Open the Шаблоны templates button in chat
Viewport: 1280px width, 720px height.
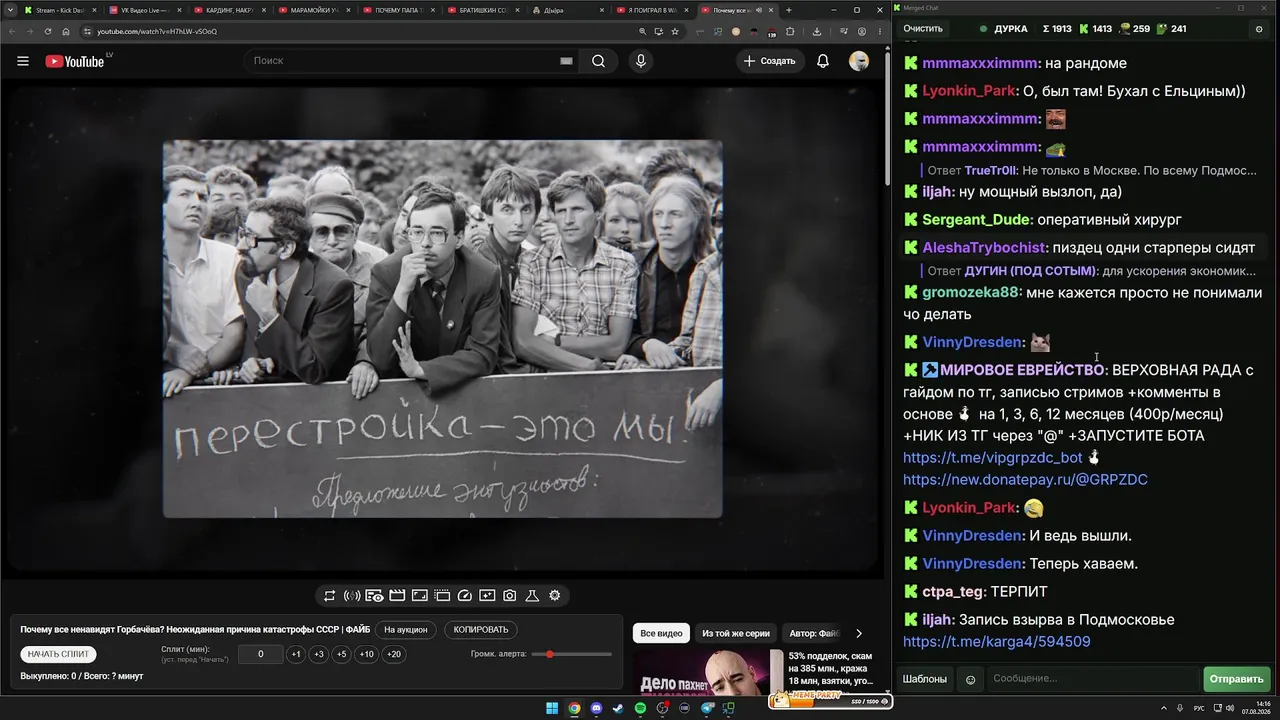(x=925, y=679)
